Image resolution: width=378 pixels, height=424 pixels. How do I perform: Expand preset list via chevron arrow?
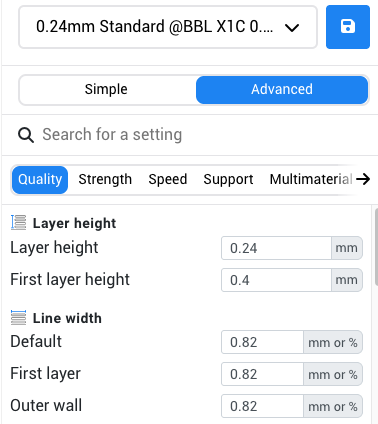point(292,28)
